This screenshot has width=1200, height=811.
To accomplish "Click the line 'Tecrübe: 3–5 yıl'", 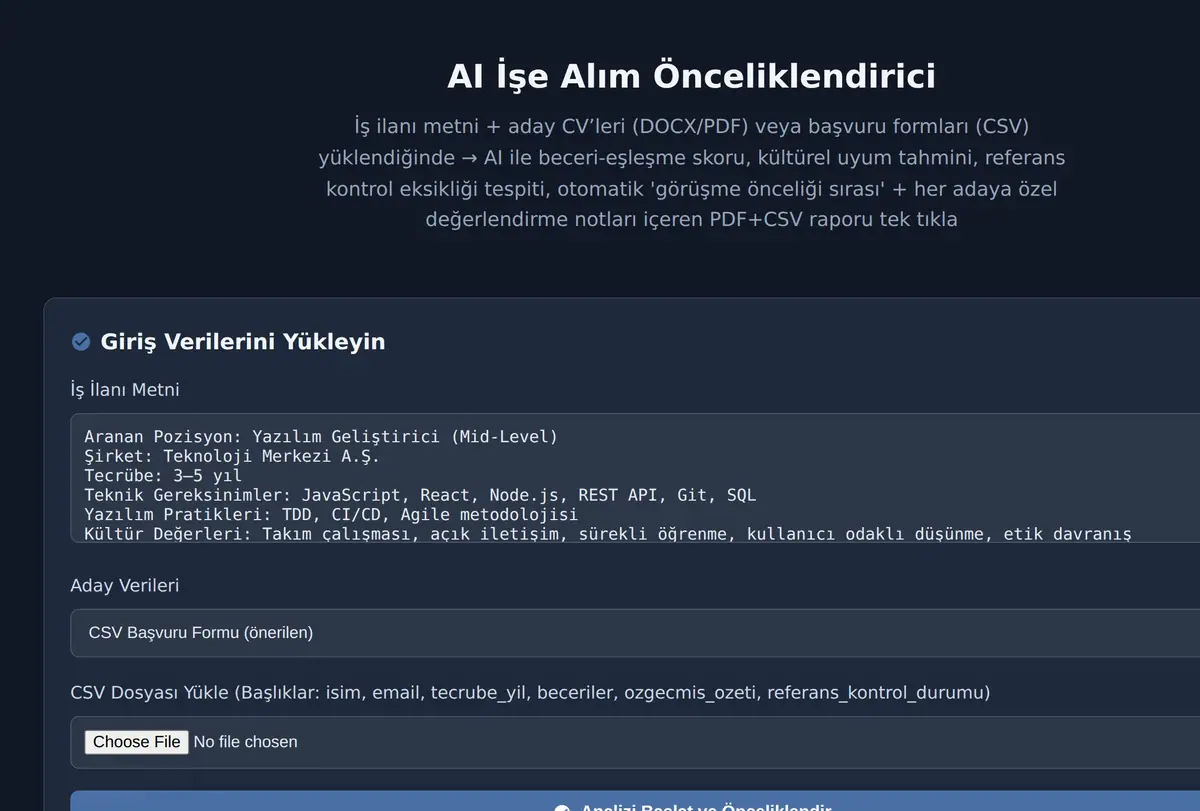I will tap(163, 476).
